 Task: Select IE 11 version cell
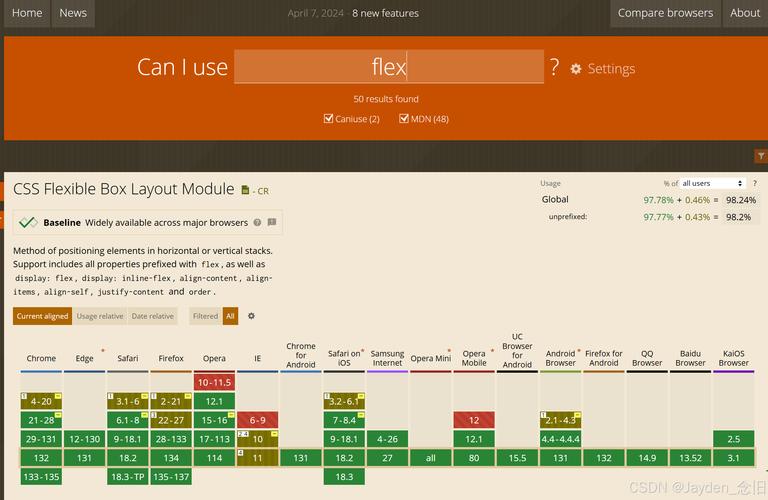point(258,458)
